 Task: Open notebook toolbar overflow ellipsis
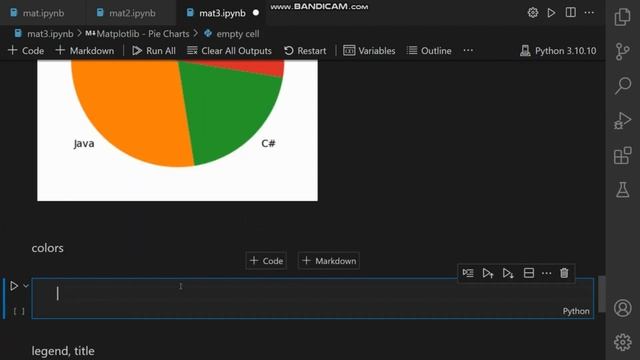click(468, 50)
